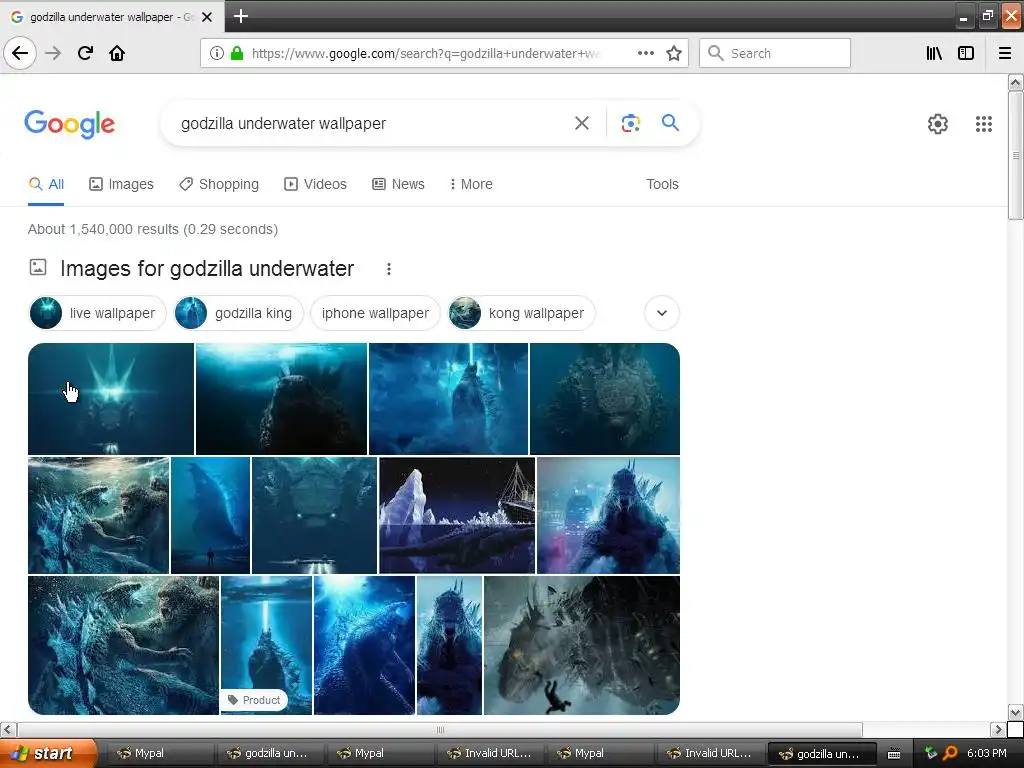Search by image with Google Lens icon
Image resolution: width=1024 pixels, height=768 pixels.
click(630, 123)
